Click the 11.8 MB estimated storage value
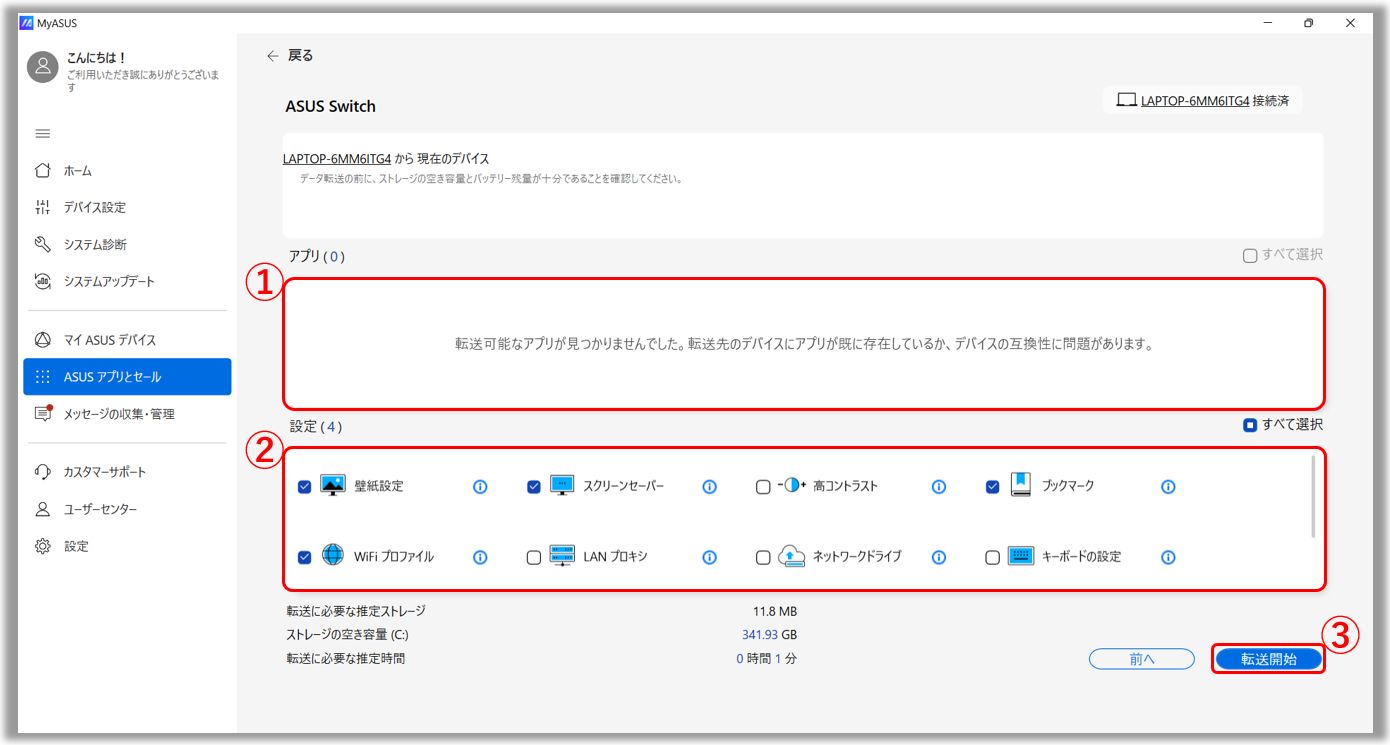 (x=775, y=611)
